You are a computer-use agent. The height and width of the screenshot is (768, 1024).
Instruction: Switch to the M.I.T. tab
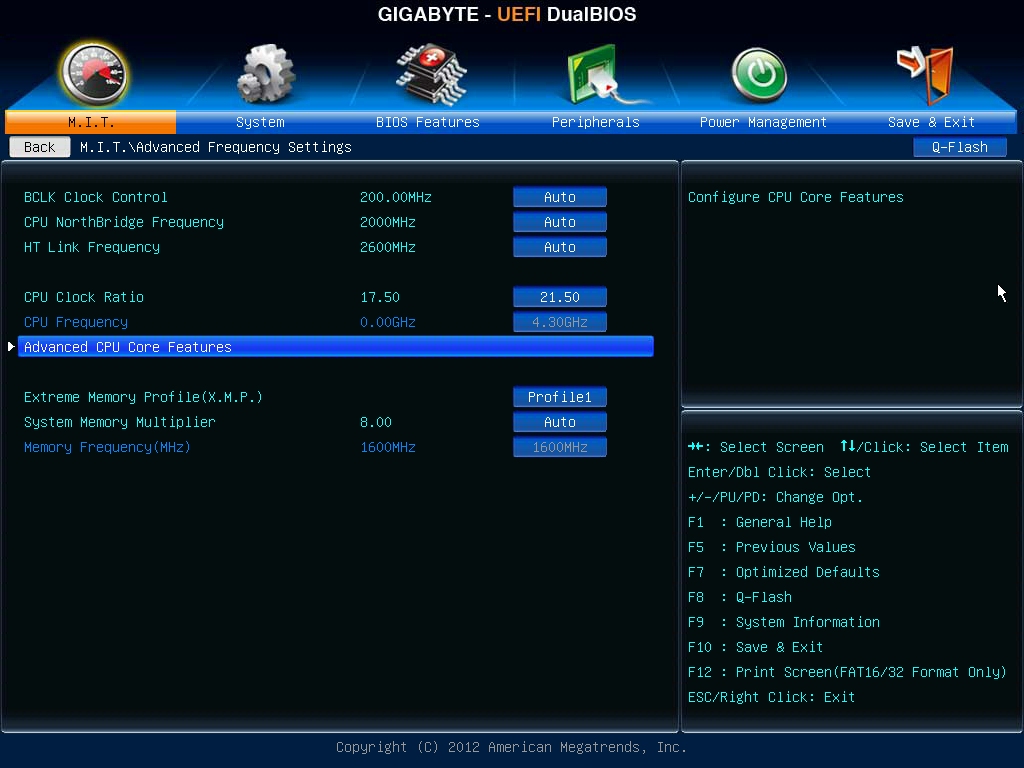91,122
